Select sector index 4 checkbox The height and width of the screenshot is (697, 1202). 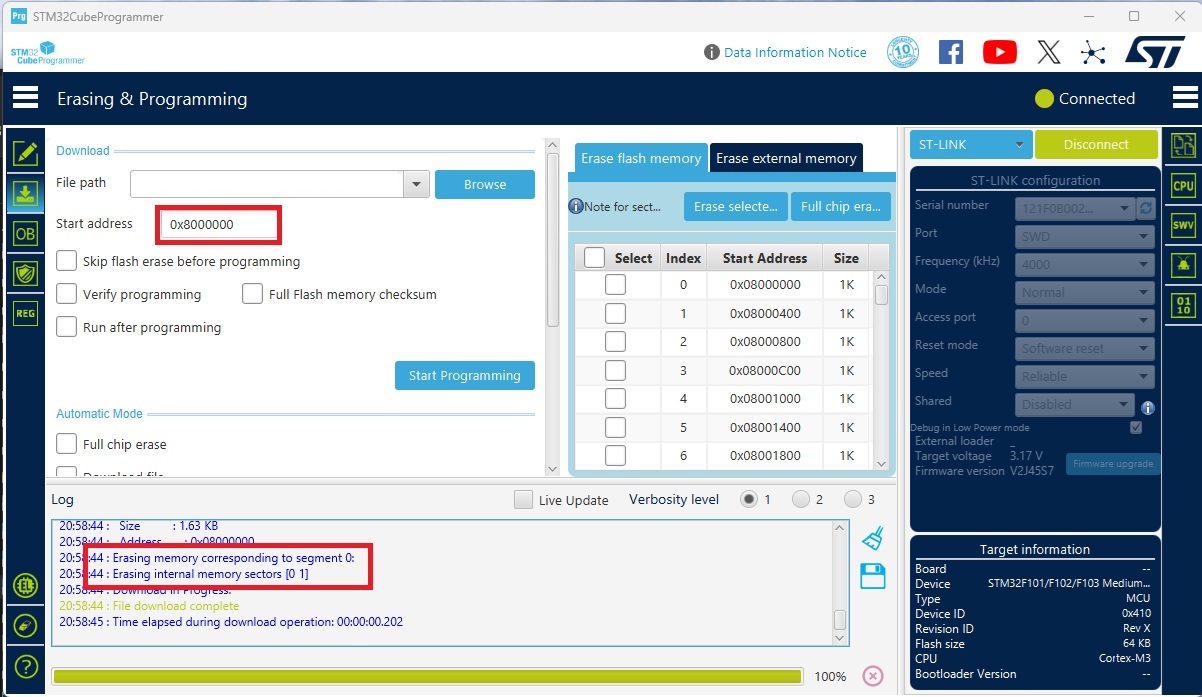[x=616, y=398]
